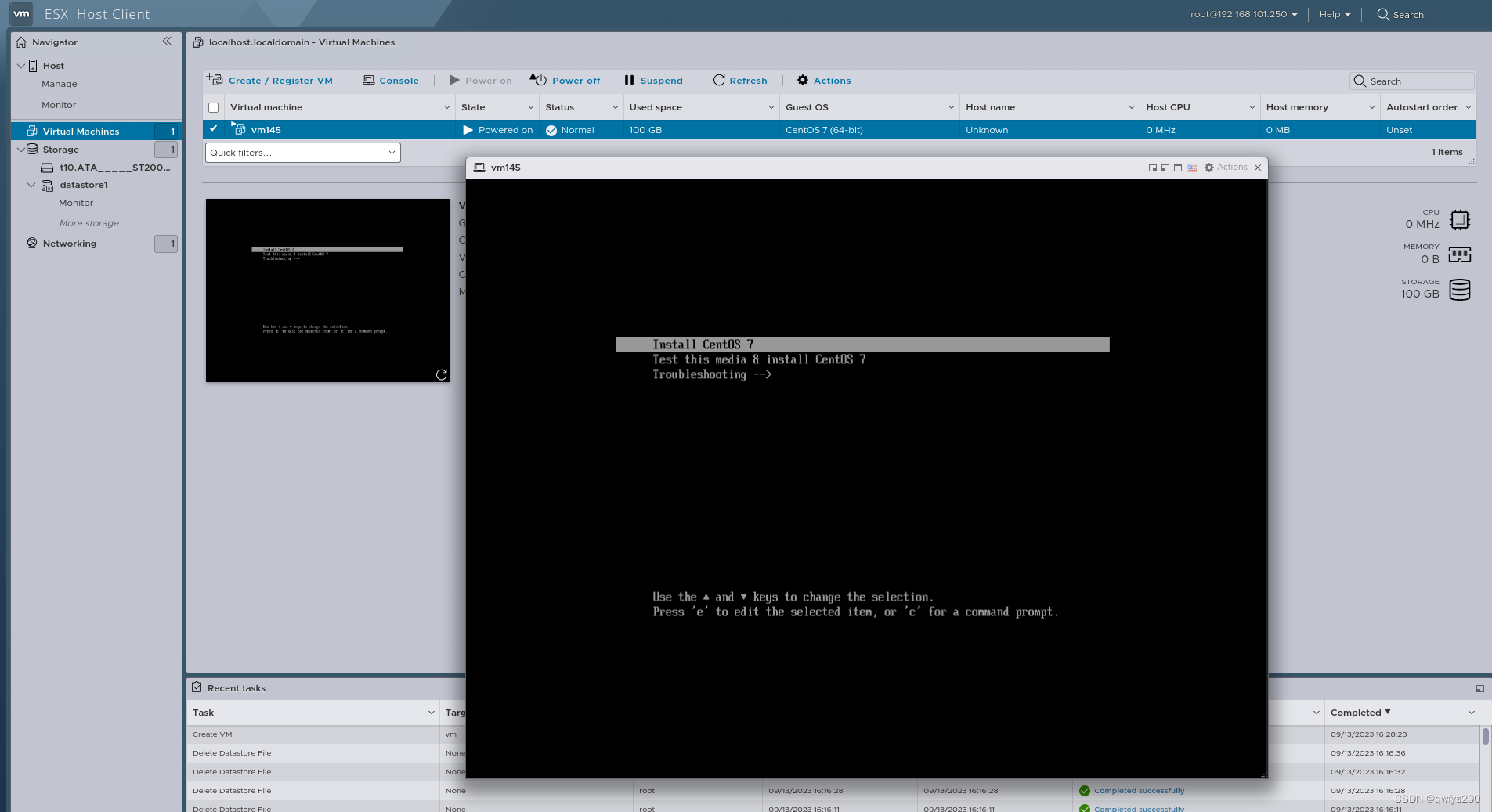
Task: Click the greyed Power on button
Action: coord(481,80)
